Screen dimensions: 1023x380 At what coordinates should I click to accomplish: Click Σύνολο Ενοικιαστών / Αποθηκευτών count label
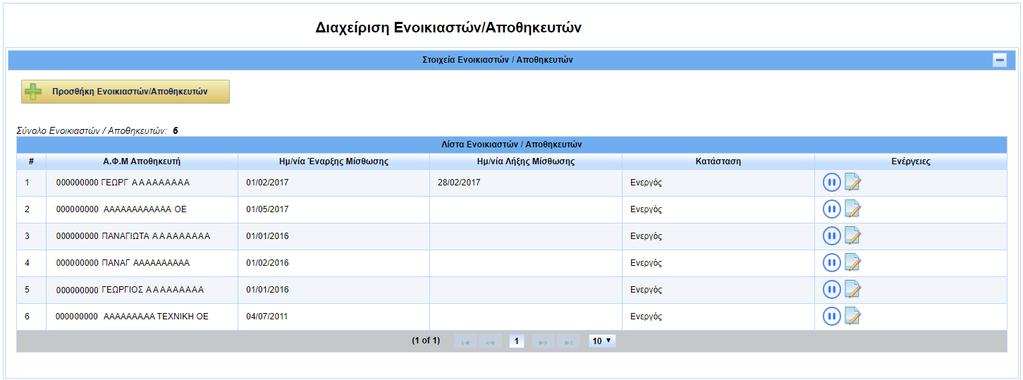tap(97, 131)
